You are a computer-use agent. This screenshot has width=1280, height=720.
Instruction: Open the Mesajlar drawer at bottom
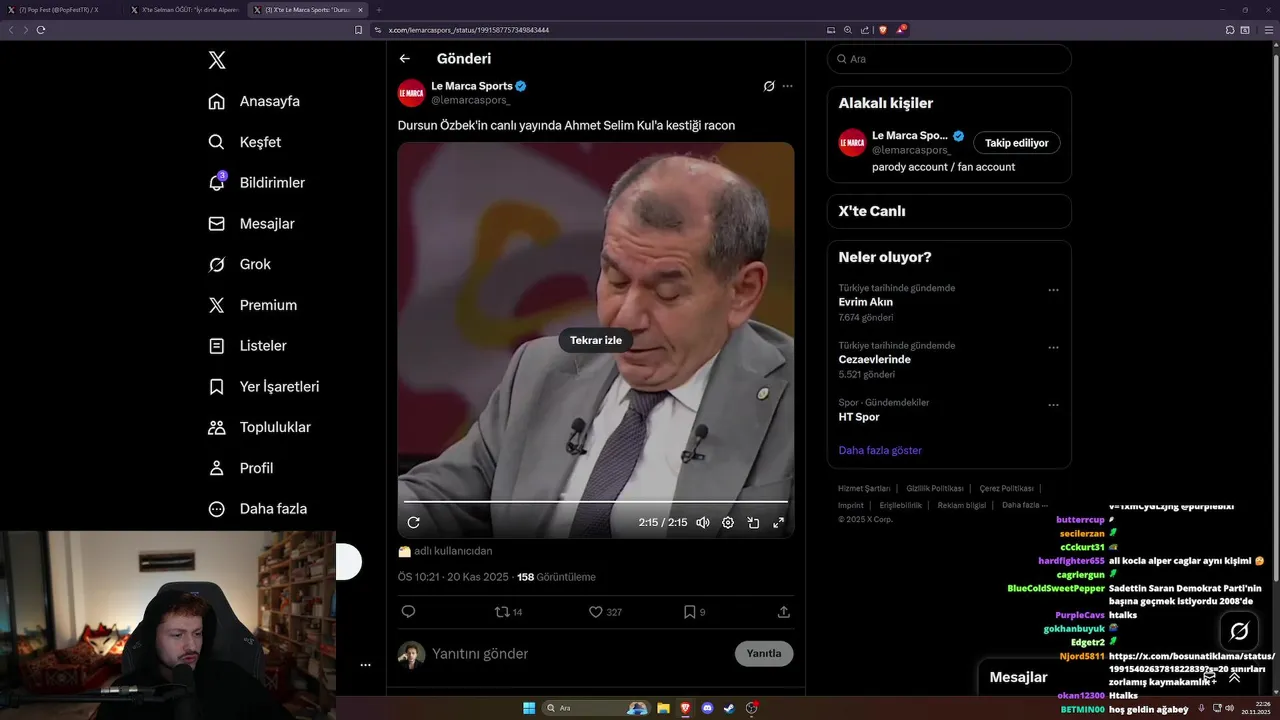coord(1018,677)
